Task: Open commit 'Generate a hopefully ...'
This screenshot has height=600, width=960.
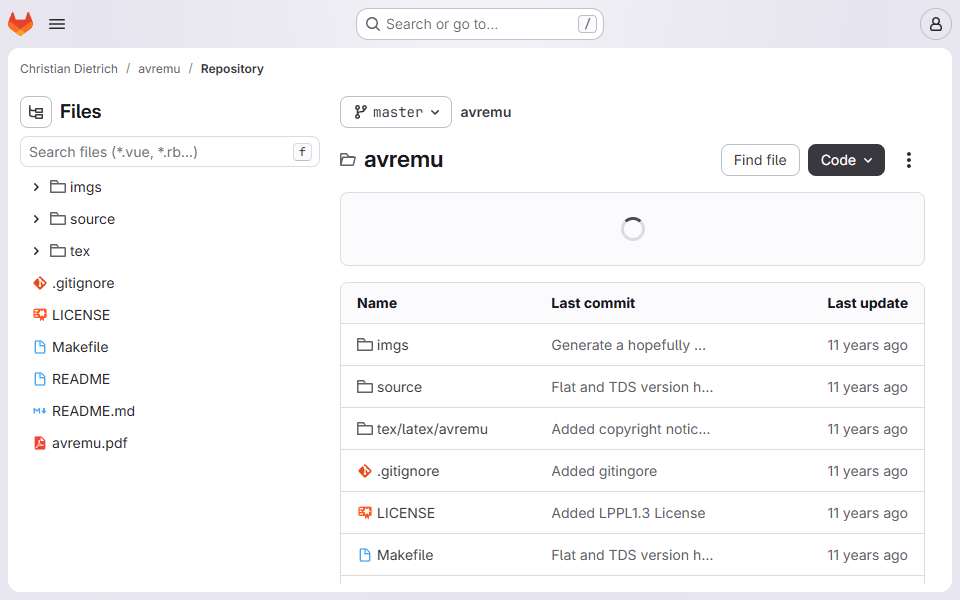Action: [x=628, y=345]
